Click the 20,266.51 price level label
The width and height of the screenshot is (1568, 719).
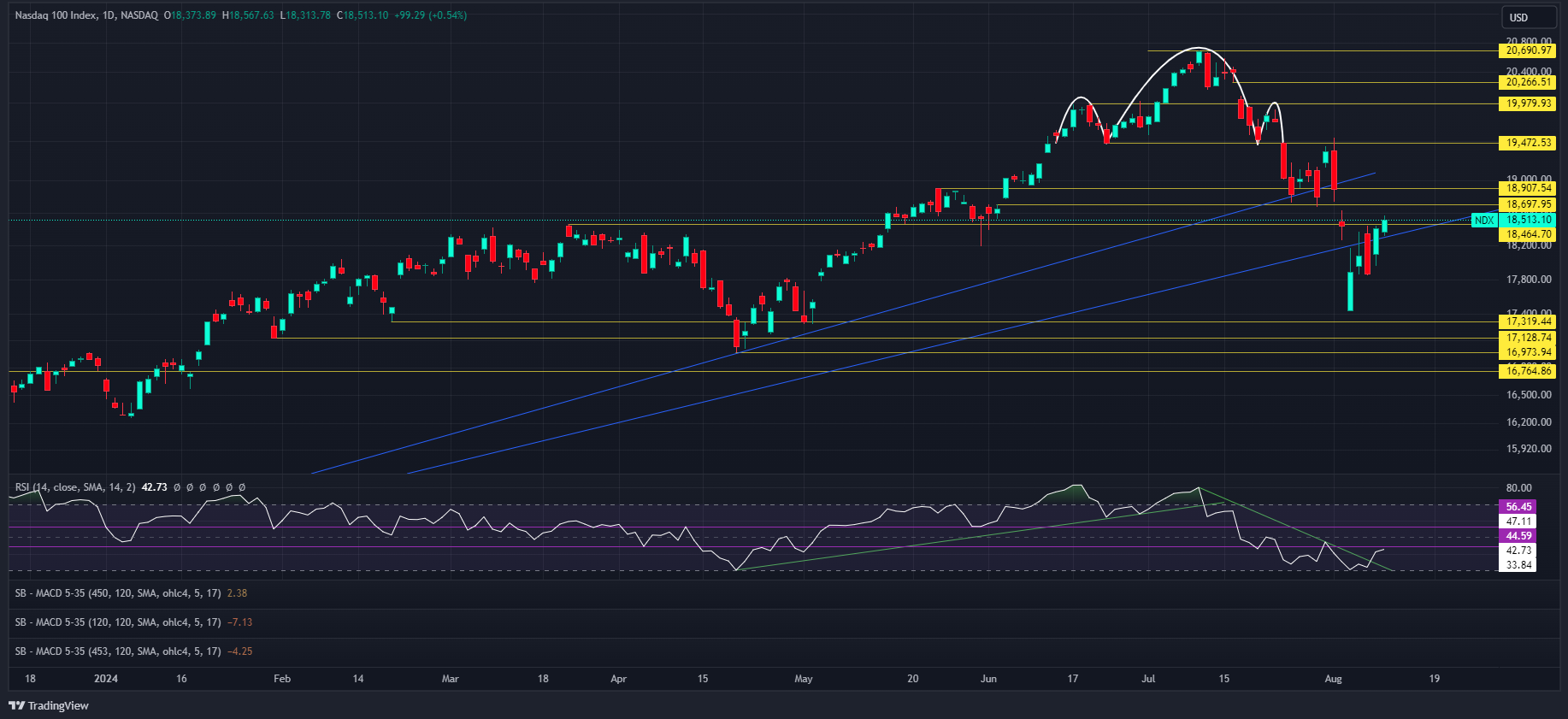pos(1529,82)
